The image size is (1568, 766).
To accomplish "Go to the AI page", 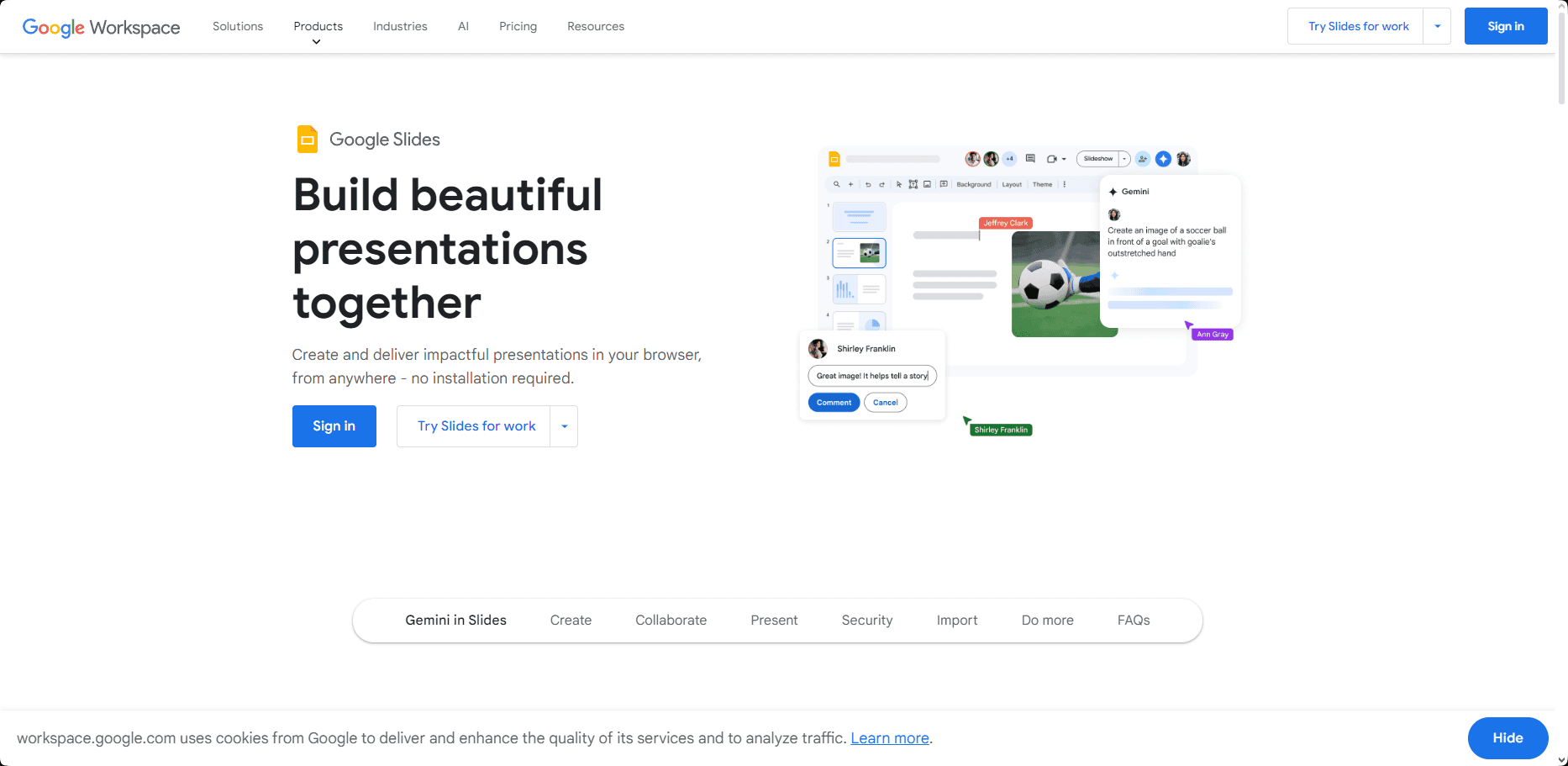I will tap(463, 26).
